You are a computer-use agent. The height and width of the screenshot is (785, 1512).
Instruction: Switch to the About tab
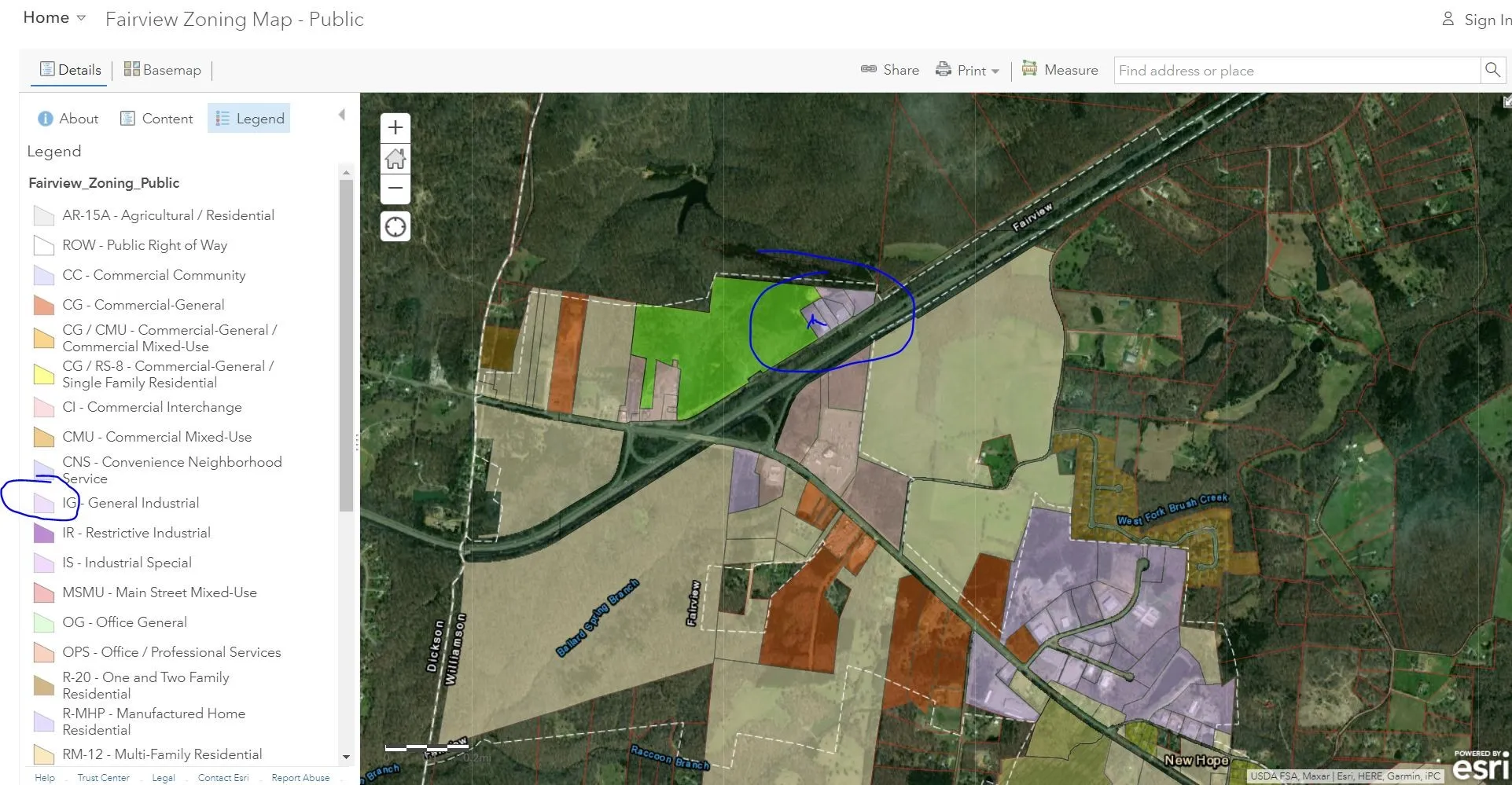(x=68, y=119)
